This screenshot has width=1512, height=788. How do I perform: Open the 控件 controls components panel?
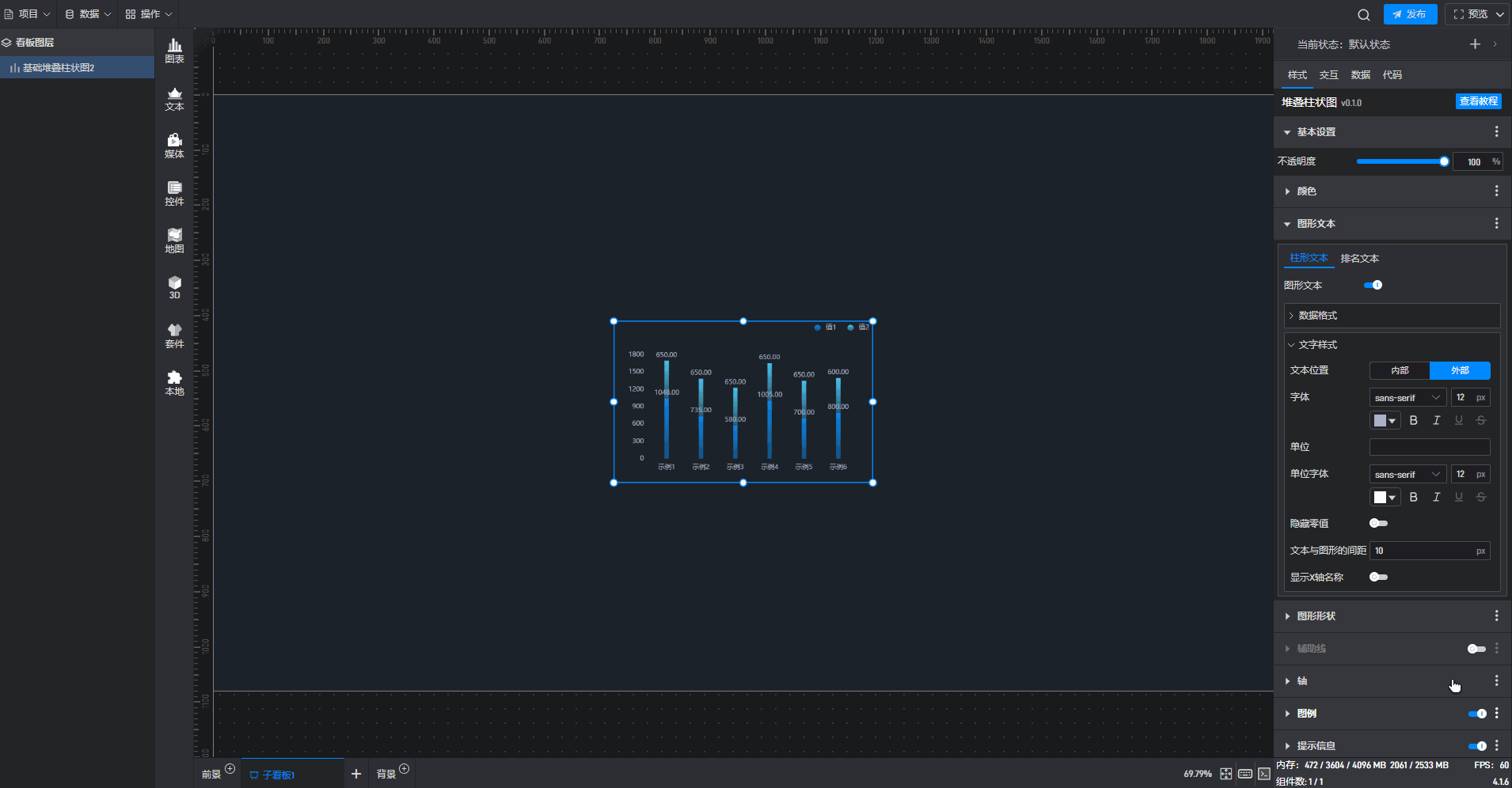pyautogui.click(x=174, y=194)
